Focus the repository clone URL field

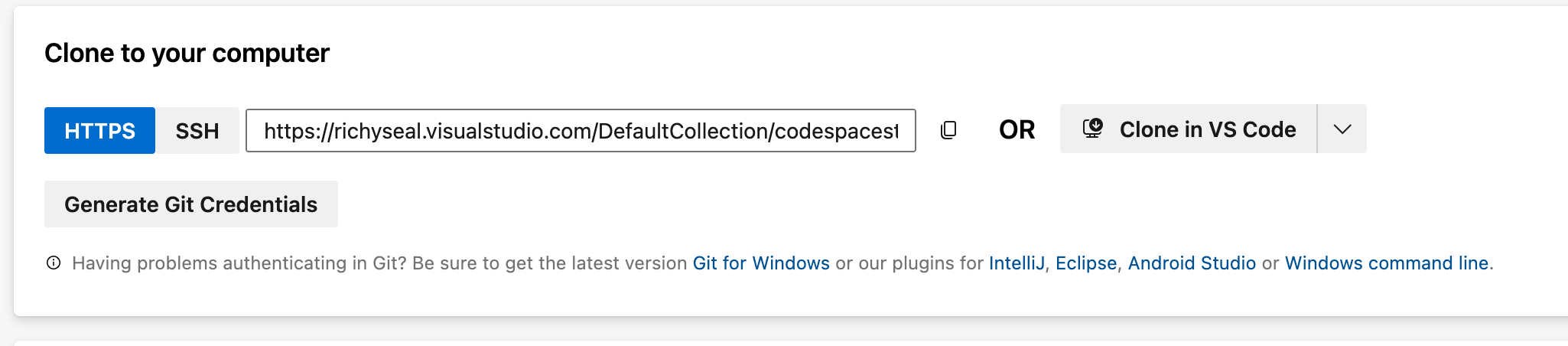point(580,131)
